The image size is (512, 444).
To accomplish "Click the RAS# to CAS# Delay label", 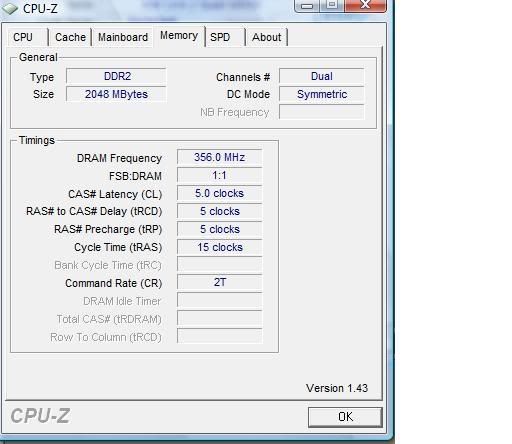I will pyautogui.click(x=94, y=211).
